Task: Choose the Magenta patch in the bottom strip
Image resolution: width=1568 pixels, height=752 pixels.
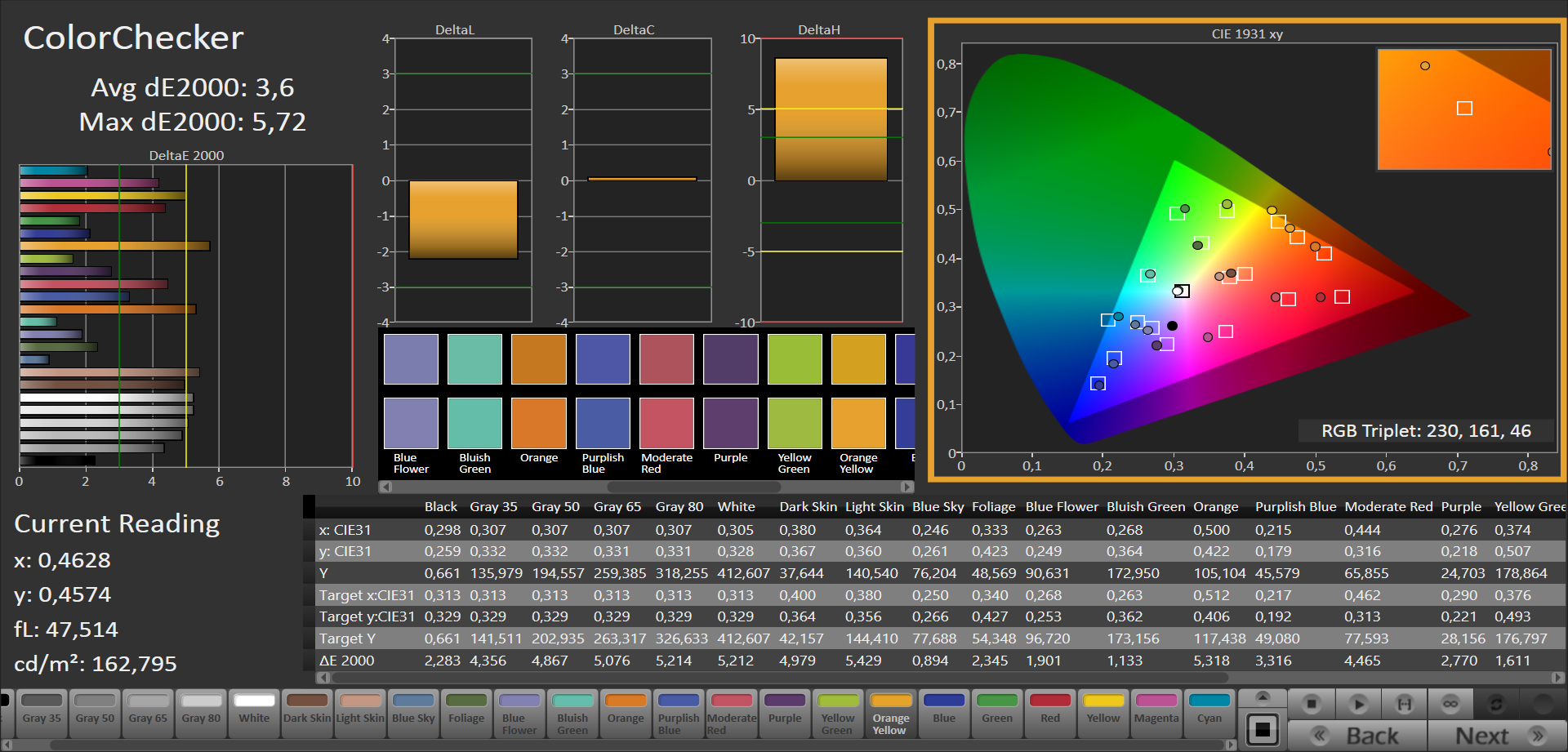Action: pyautogui.click(x=1156, y=714)
